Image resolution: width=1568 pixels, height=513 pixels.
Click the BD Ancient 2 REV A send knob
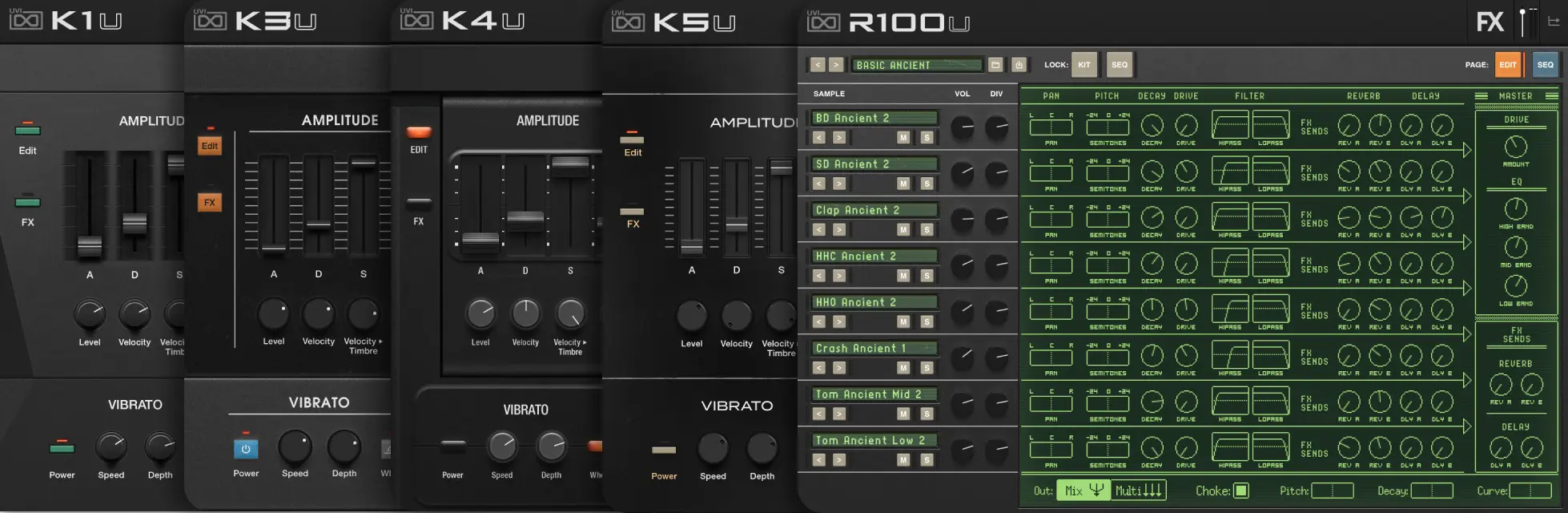[1349, 126]
